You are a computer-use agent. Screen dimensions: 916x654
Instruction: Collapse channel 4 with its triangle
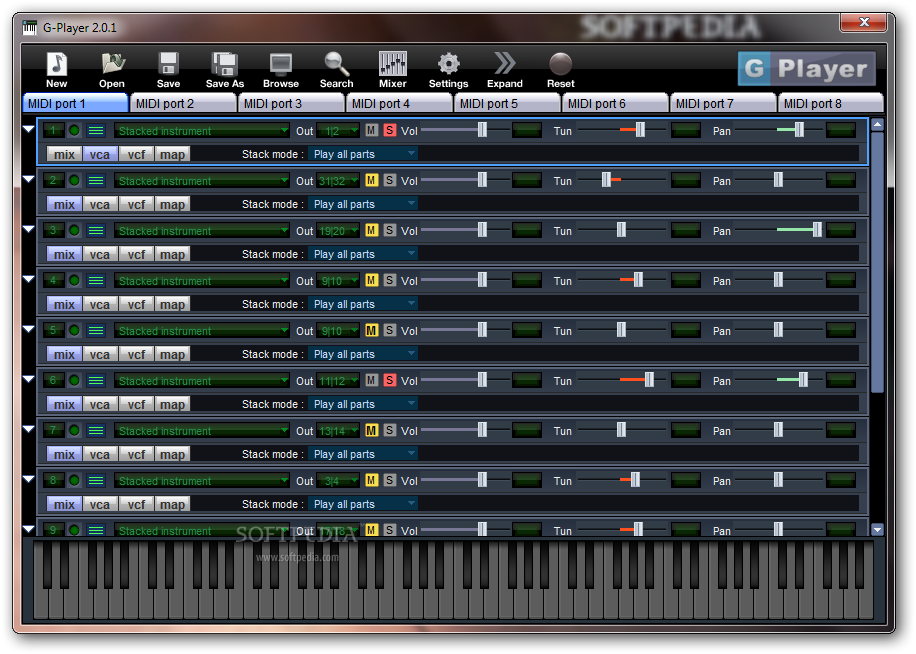click(x=29, y=279)
